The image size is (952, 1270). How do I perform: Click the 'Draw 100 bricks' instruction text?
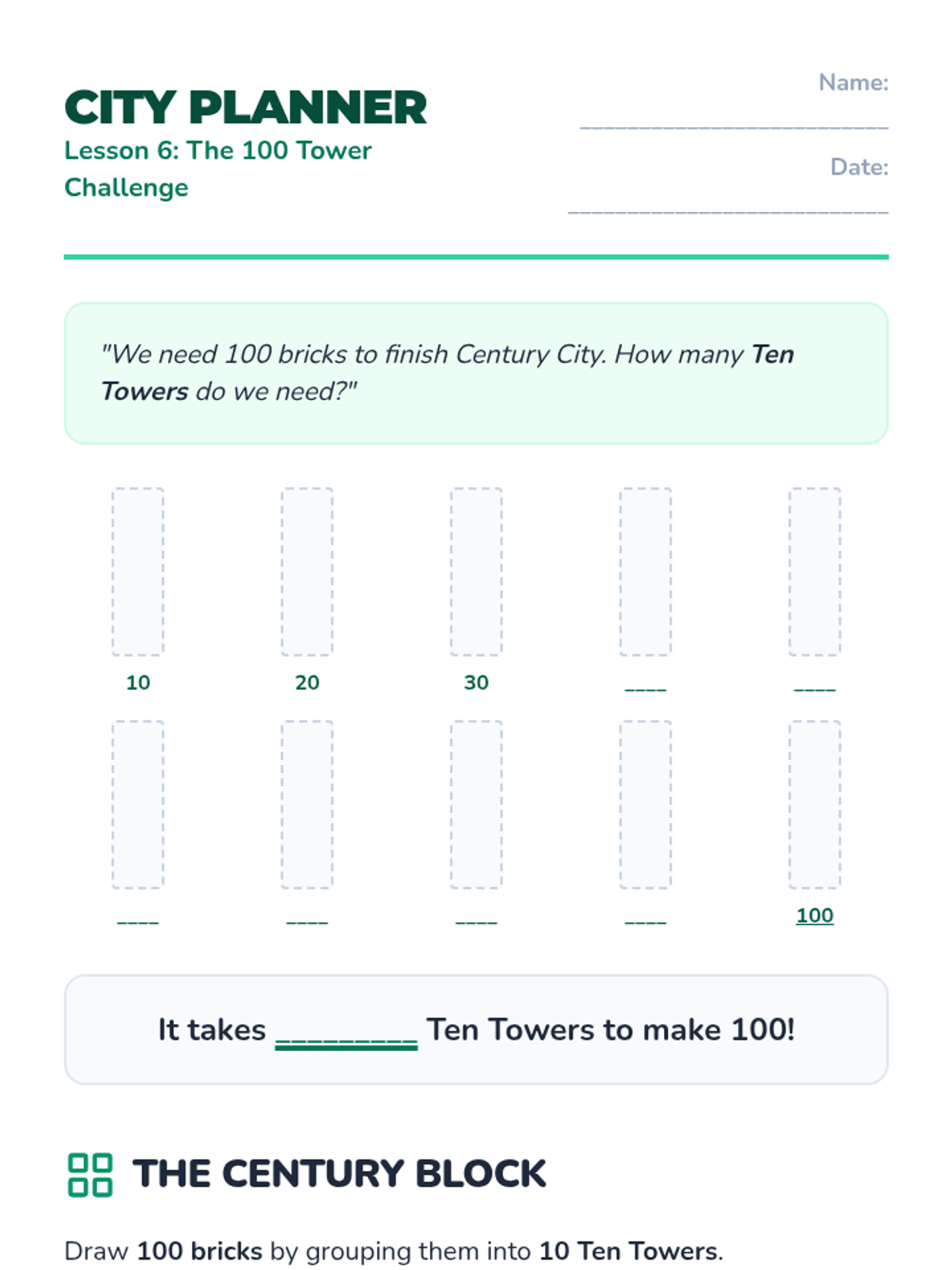[x=393, y=1251]
